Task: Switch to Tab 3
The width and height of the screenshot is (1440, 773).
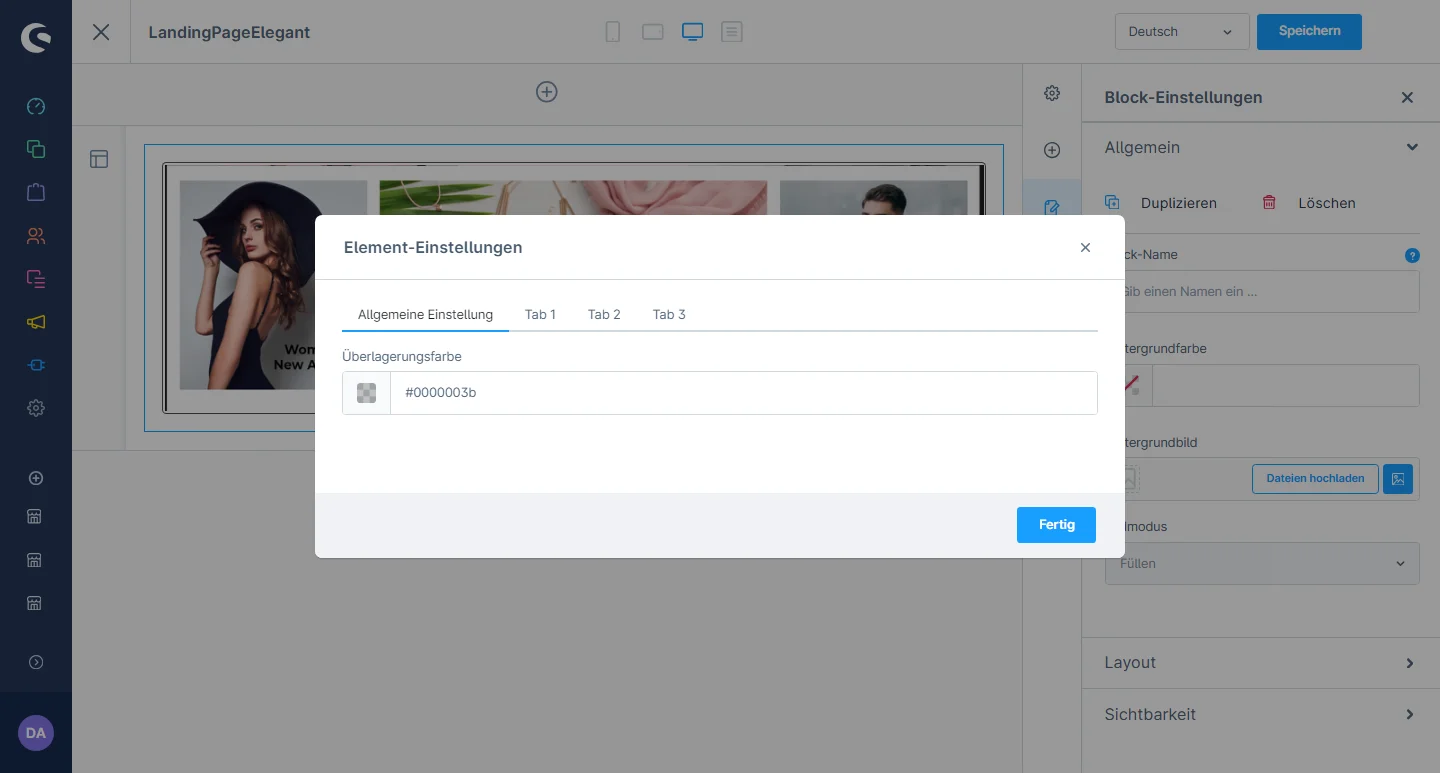Action: point(669,315)
